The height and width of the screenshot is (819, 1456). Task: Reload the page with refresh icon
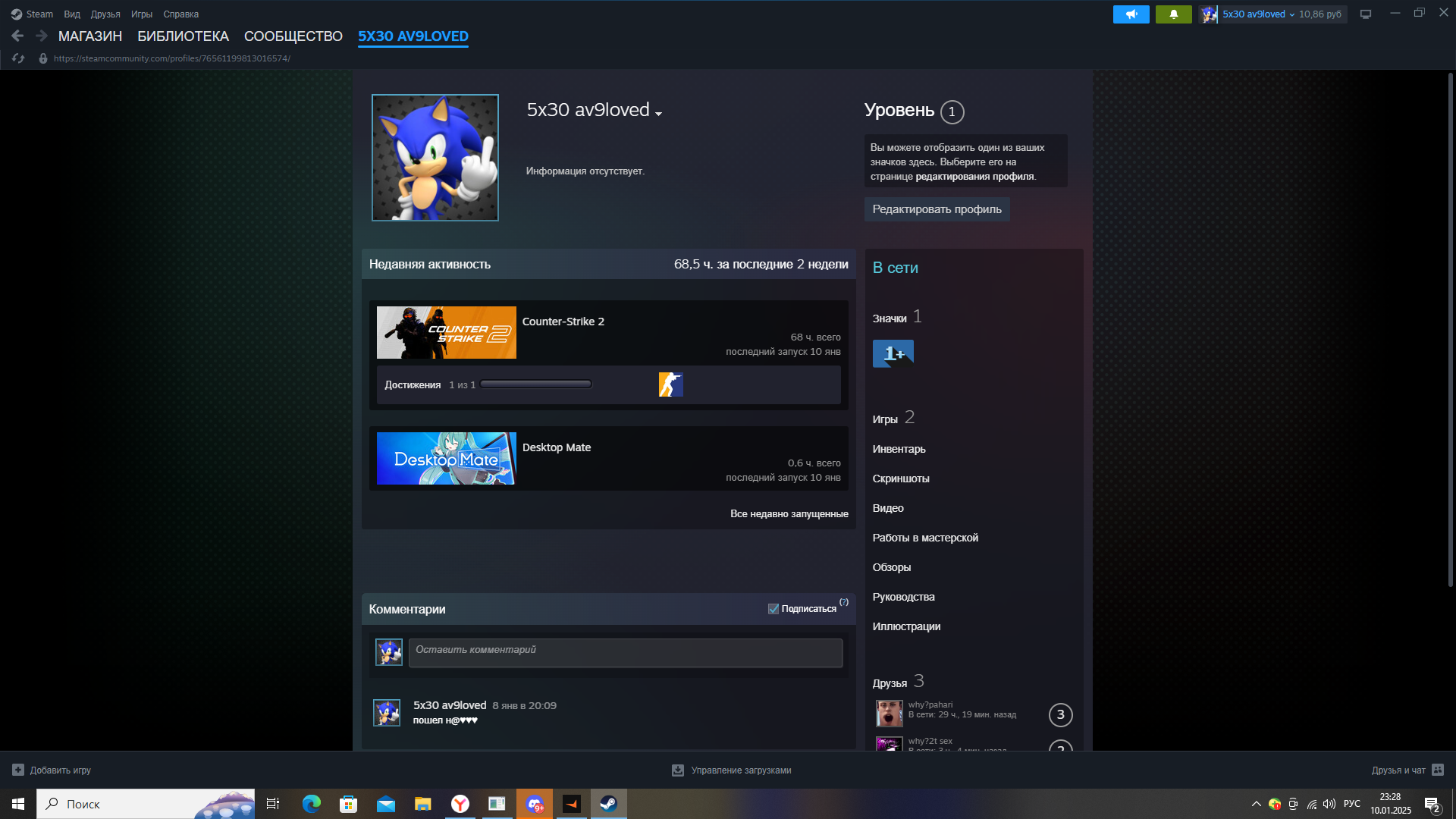tap(18, 58)
